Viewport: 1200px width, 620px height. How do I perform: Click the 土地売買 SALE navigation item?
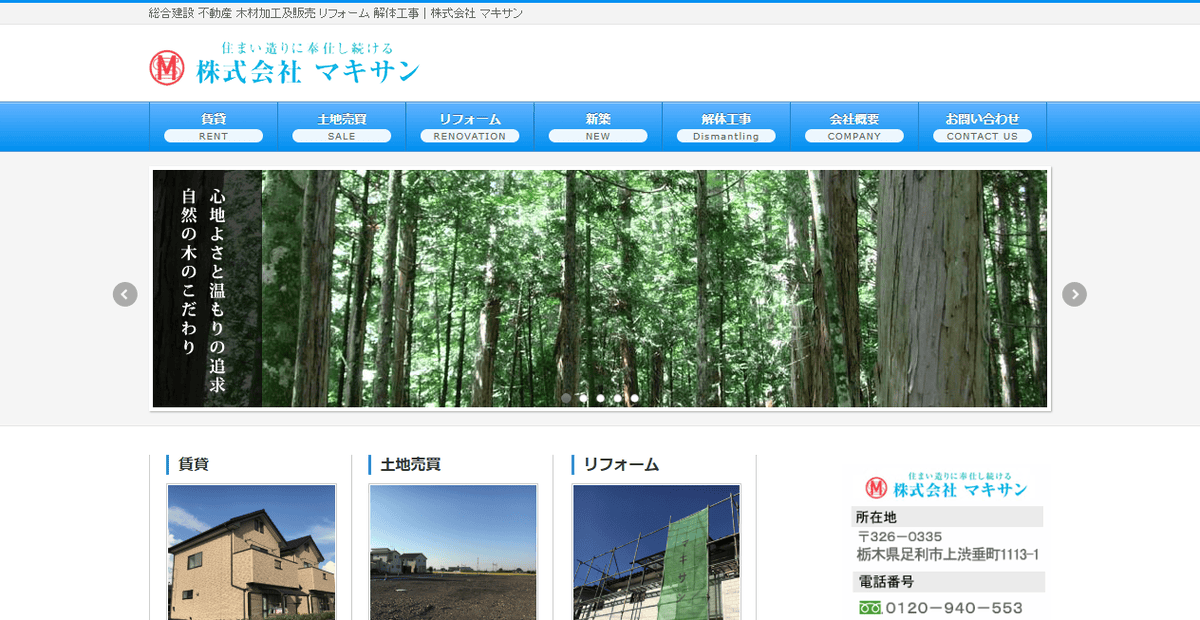341,125
